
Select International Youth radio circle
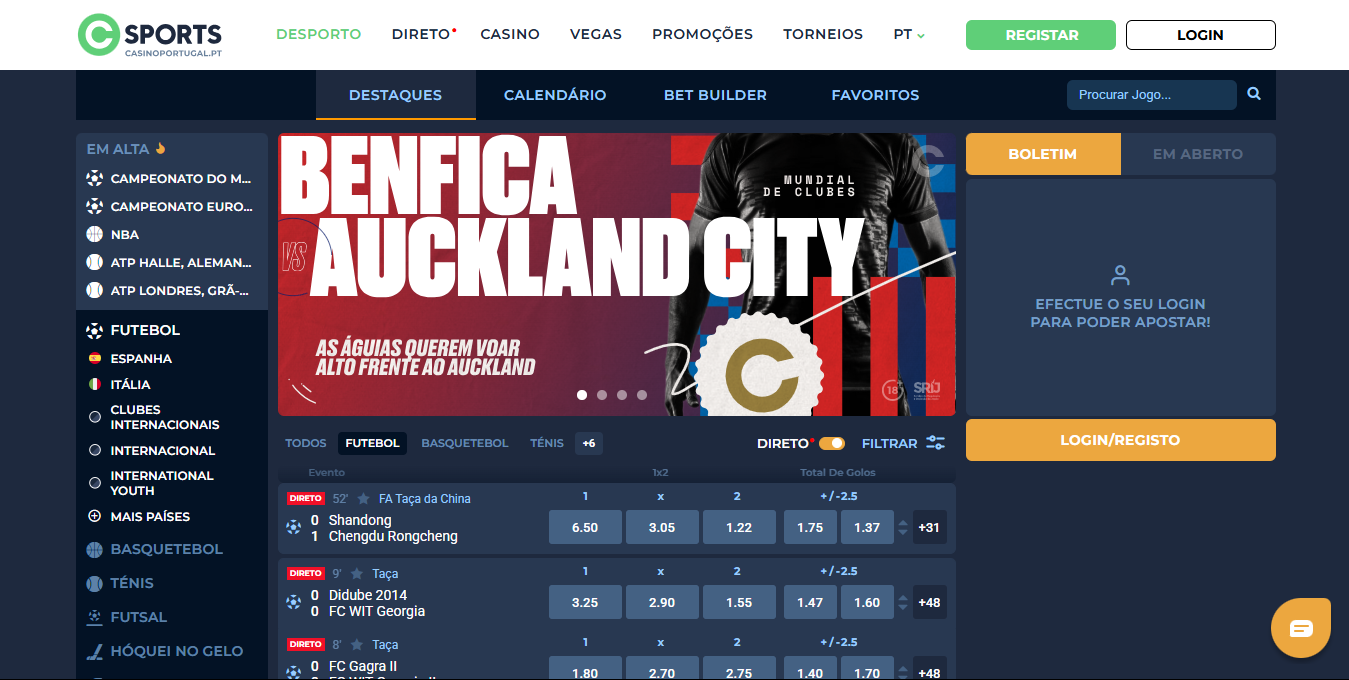pyautogui.click(x=95, y=483)
